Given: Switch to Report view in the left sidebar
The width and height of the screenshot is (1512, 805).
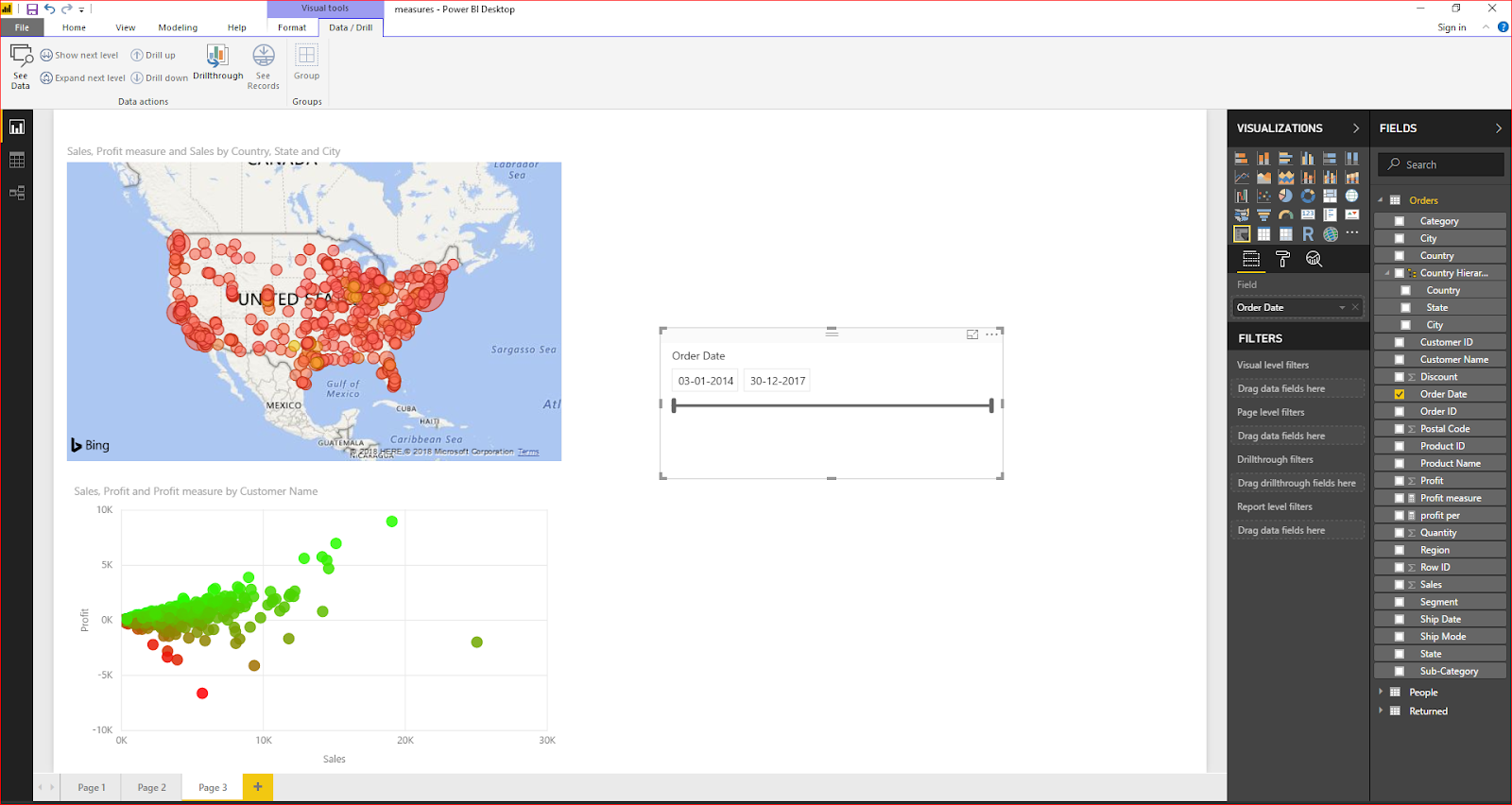Looking at the screenshot, I should point(17,127).
